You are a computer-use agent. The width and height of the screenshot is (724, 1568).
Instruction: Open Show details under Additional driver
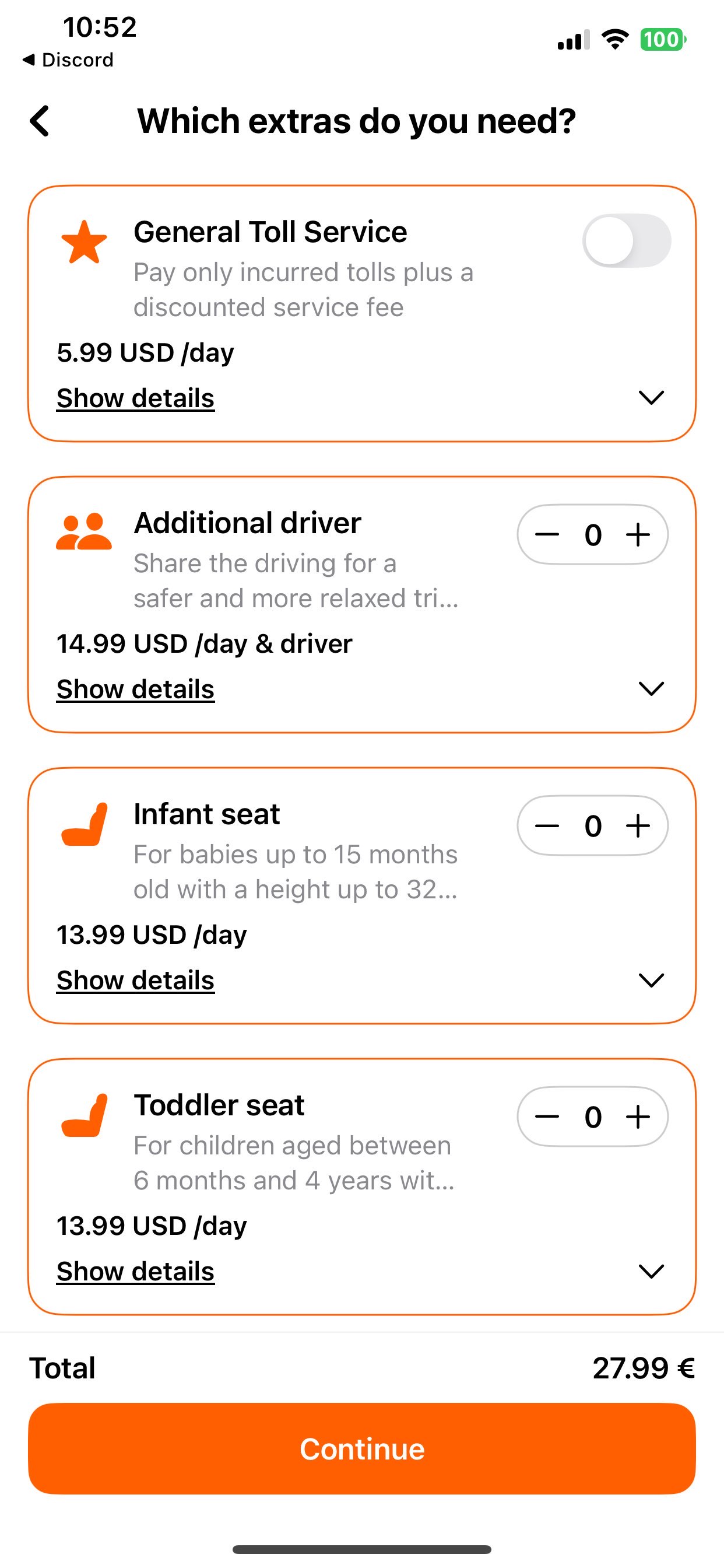[136, 689]
